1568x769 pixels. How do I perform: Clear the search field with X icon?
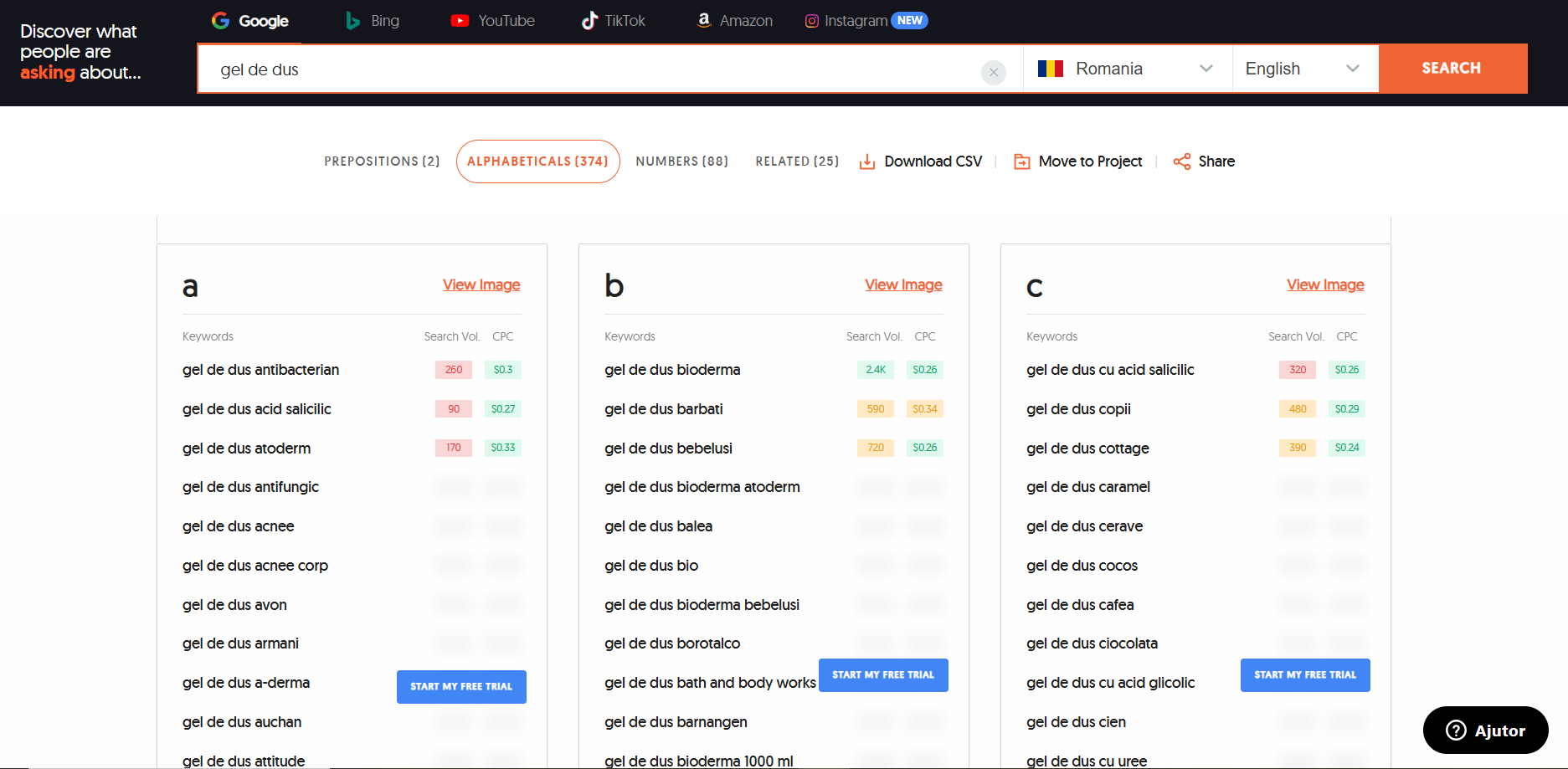(993, 72)
